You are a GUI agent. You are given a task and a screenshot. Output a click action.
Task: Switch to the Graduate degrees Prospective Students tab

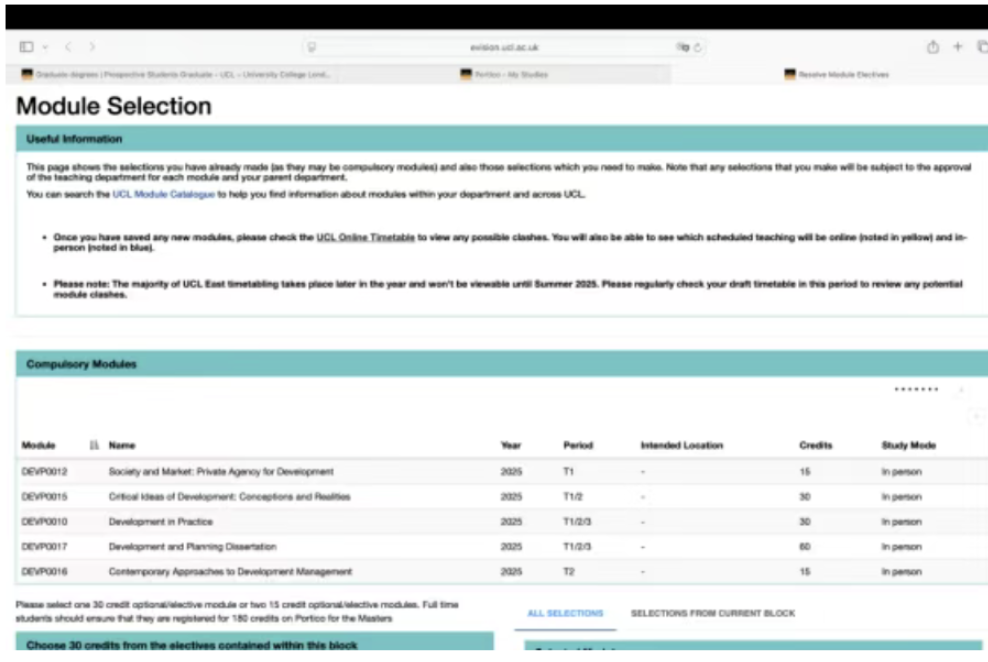pos(180,75)
